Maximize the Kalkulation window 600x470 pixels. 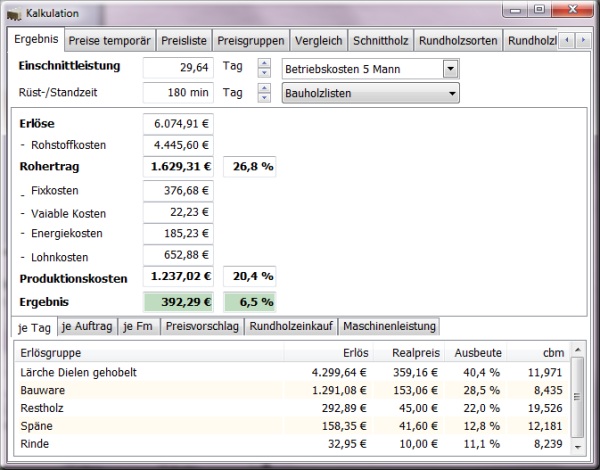[540, 10]
